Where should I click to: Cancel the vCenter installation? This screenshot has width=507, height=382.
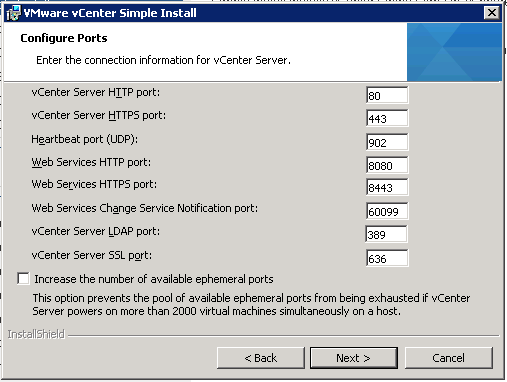pyautogui.click(x=448, y=358)
